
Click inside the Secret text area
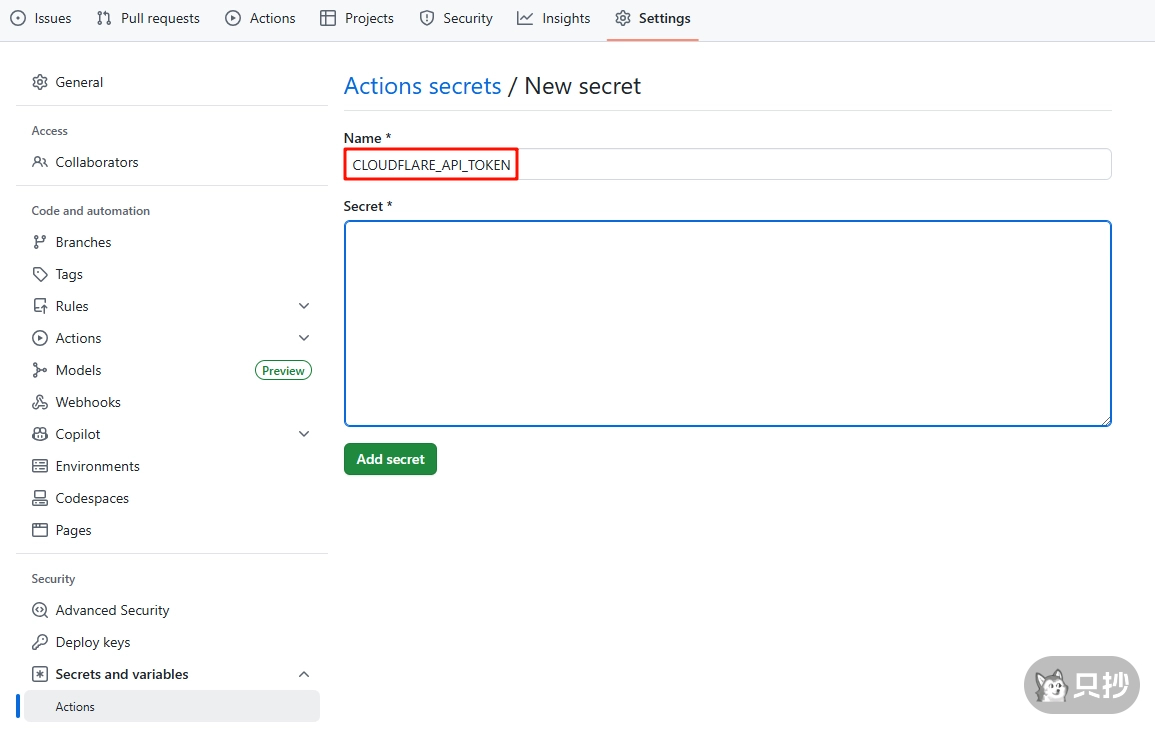click(x=727, y=322)
